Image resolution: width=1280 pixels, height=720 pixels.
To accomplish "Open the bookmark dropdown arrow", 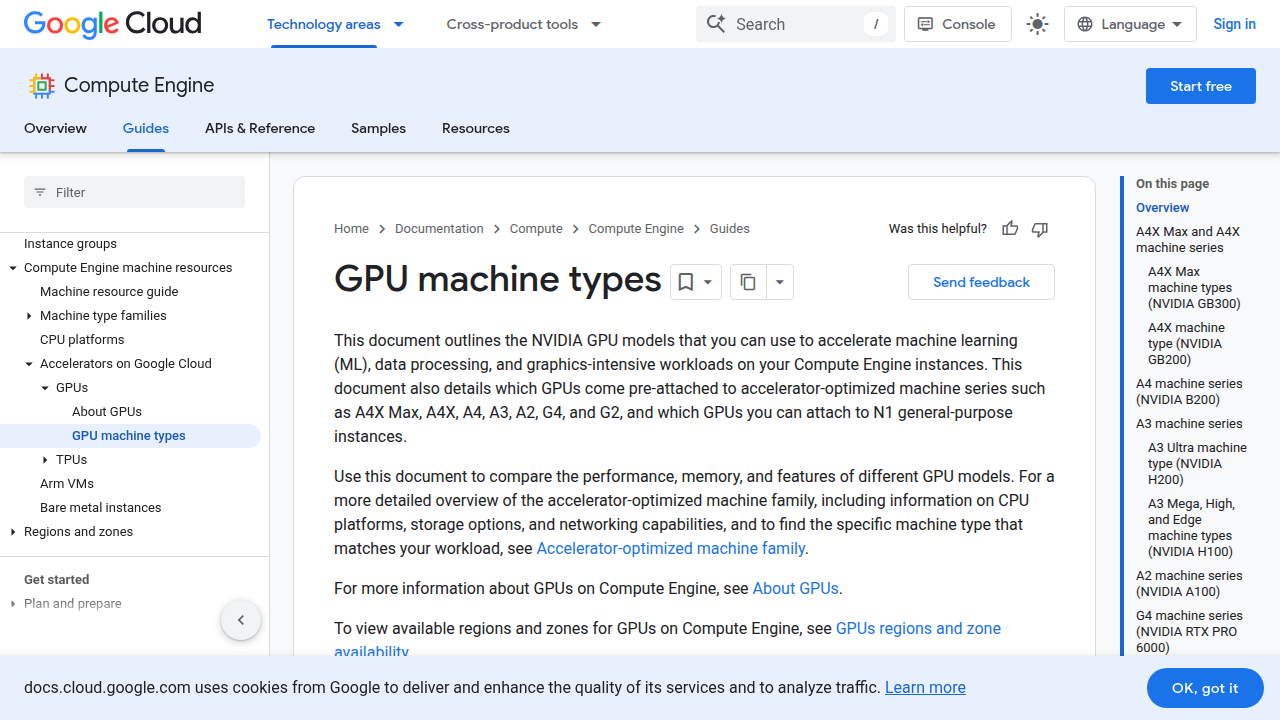I will click(708, 282).
